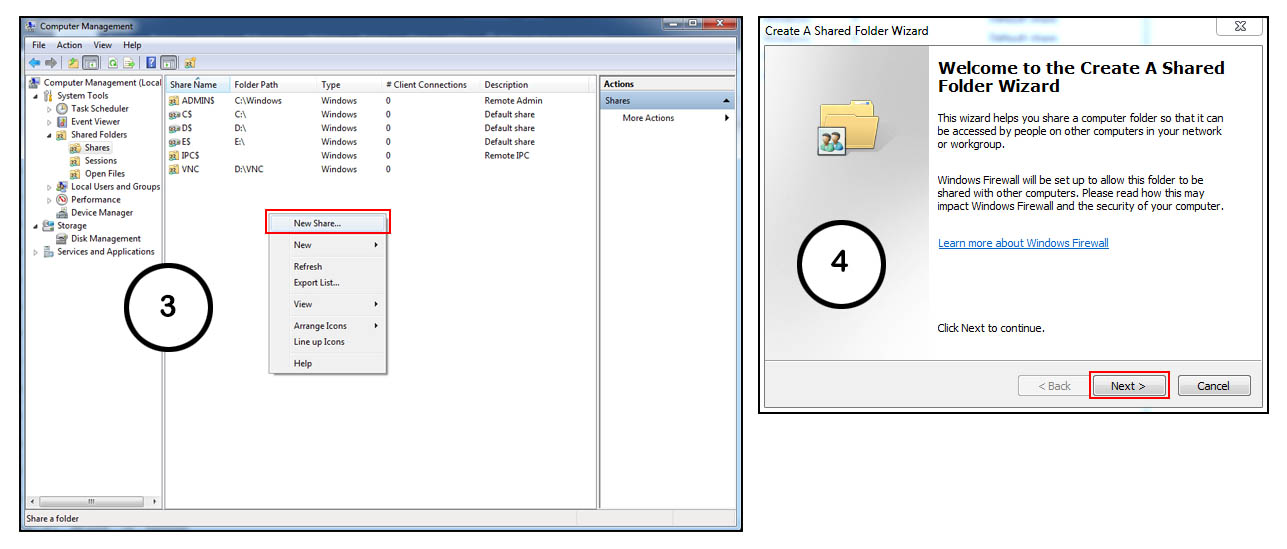
Task: Click the Back arrow toolbar icon
Action: click(35, 62)
